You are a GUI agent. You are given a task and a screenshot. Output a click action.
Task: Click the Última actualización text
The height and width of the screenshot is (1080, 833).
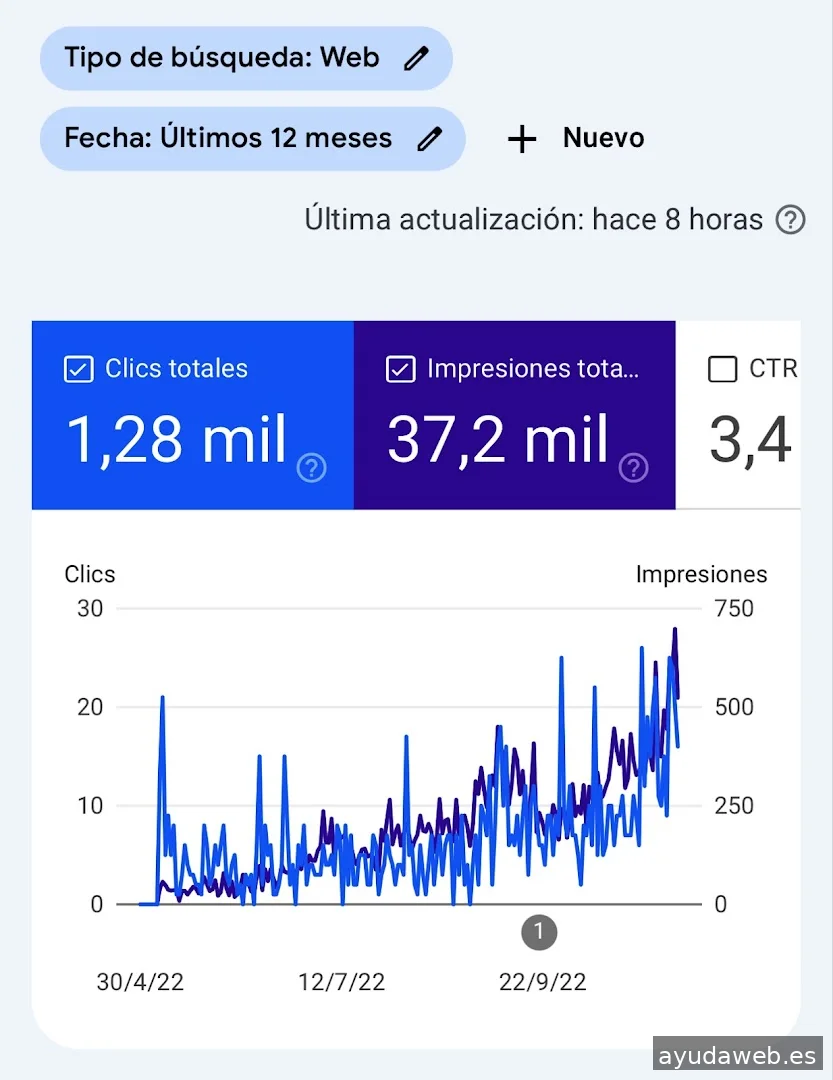point(533,220)
